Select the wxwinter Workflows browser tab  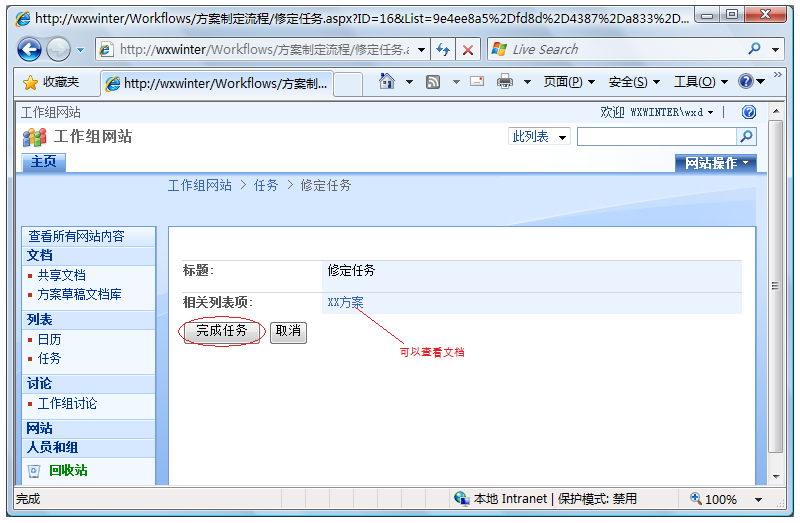click(x=216, y=83)
